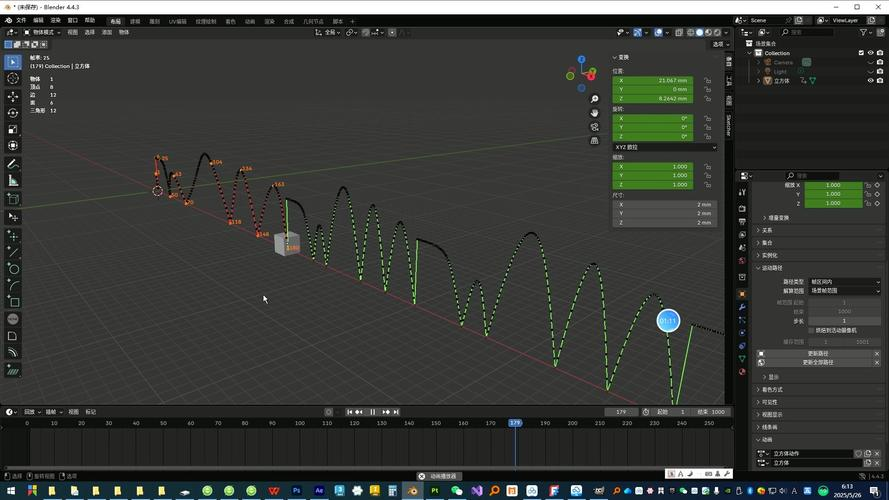Open the Material properties tab
Screen dimensions: 889x500
(742, 372)
